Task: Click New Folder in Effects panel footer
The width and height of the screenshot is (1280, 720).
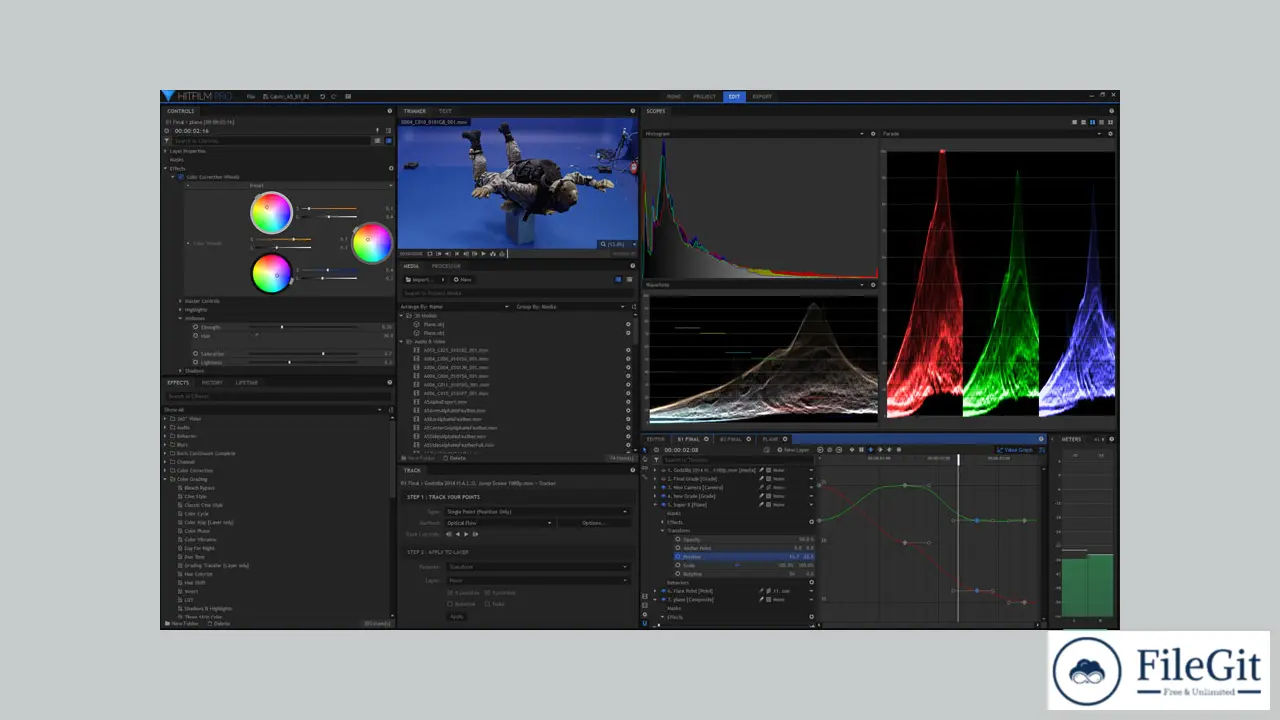Action: [x=182, y=624]
